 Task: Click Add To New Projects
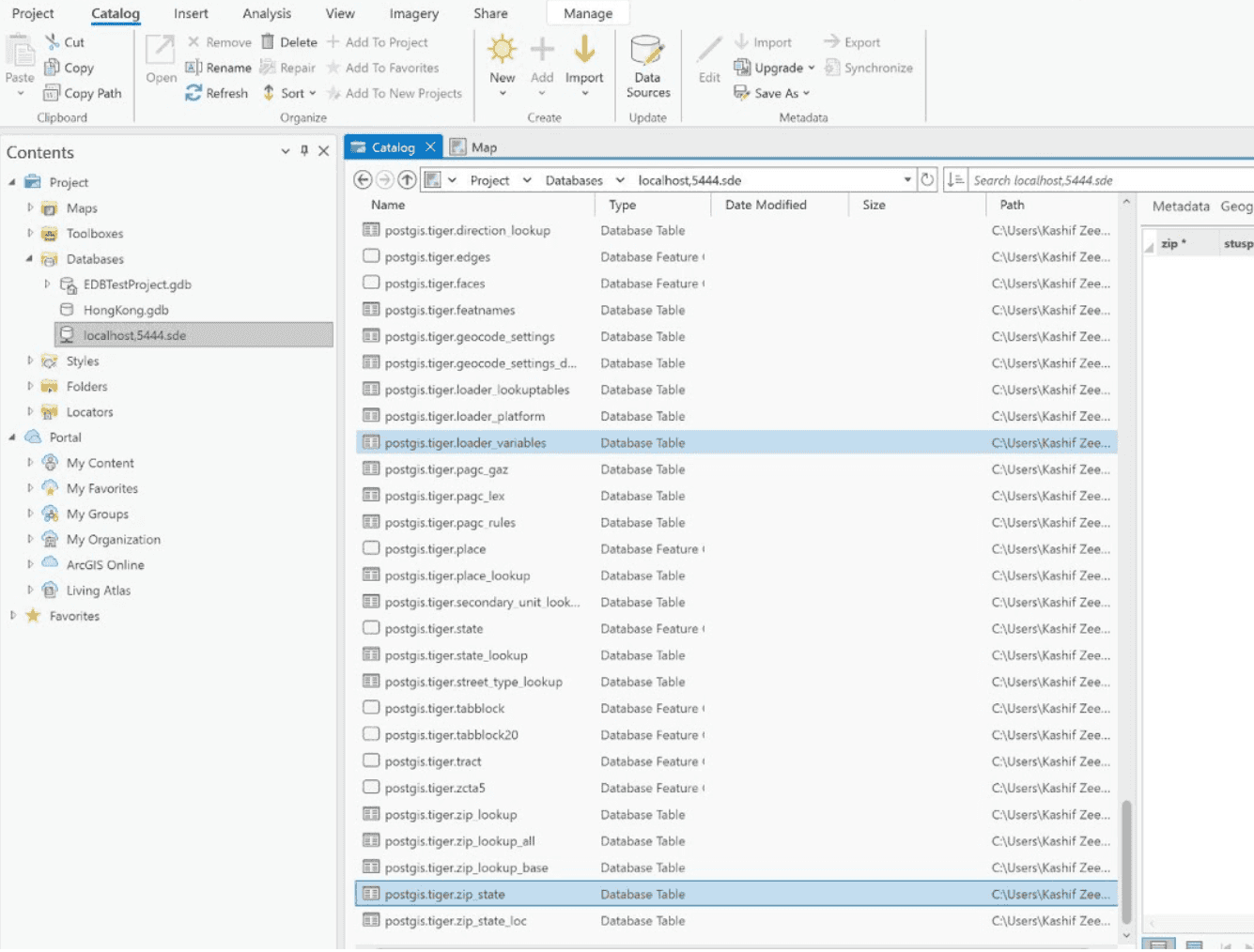pyautogui.click(x=396, y=93)
